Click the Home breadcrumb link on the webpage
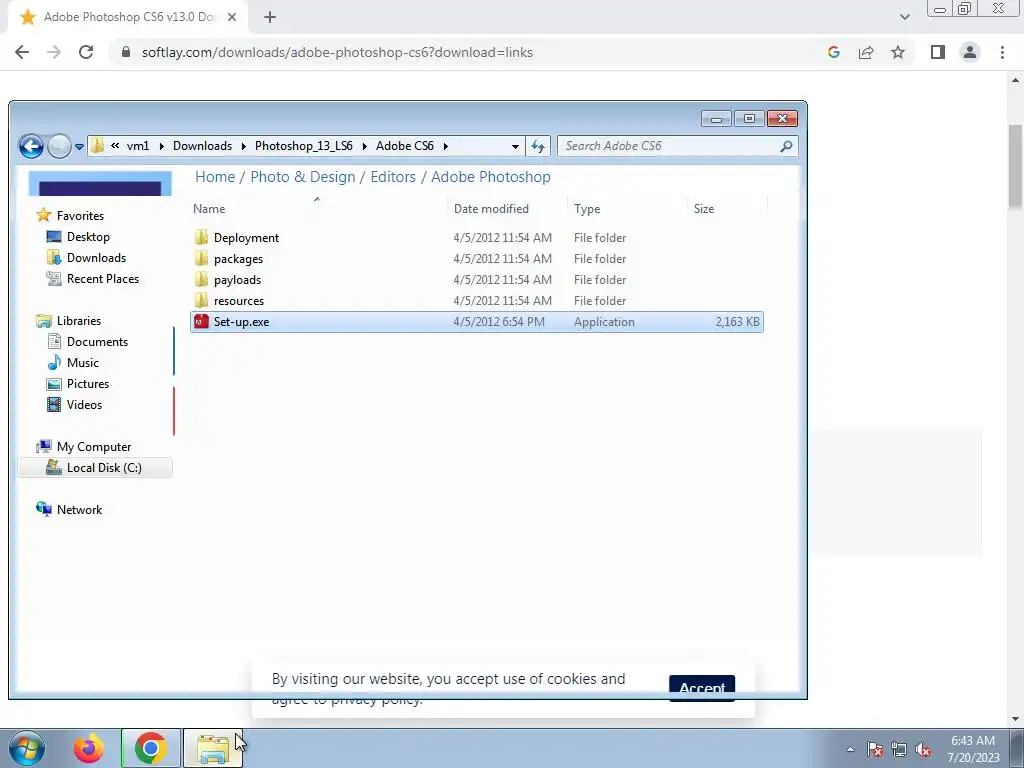 (x=215, y=177)
